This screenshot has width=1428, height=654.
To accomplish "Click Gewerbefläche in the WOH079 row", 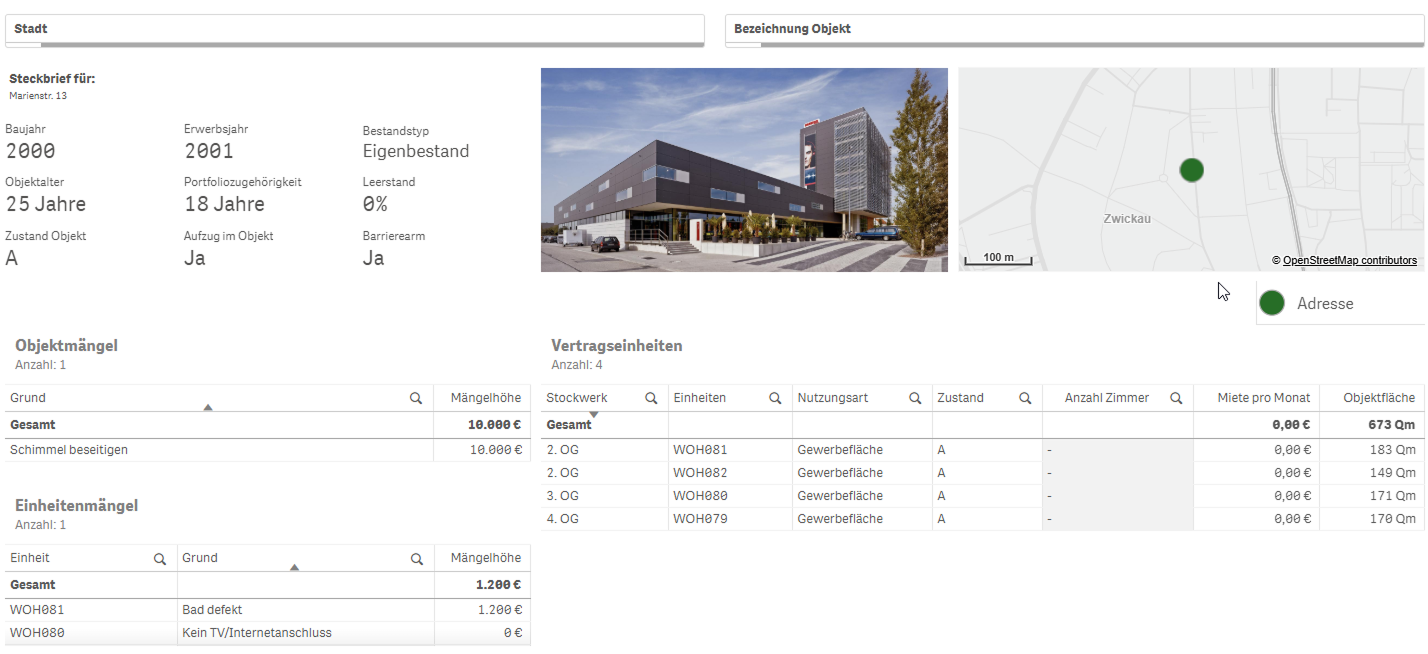I will tap(840, 519).
